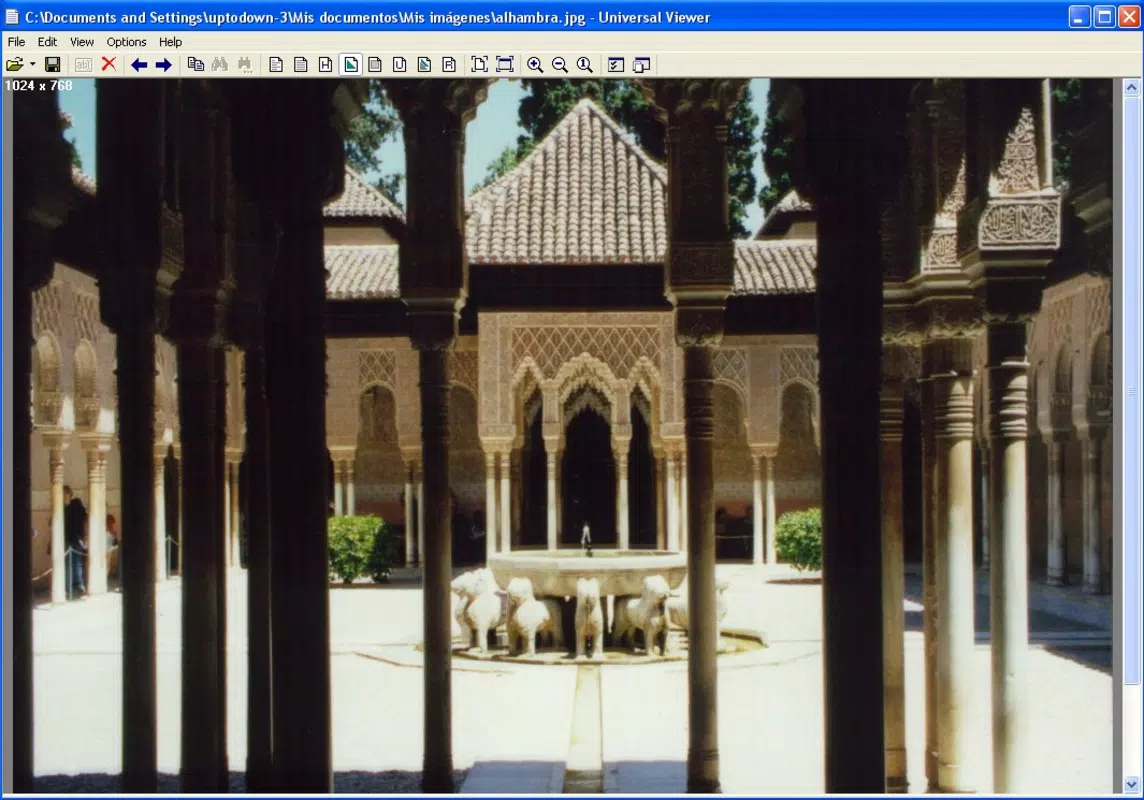The width and height of the screenshot is (1144, 800).
Task: Click the scroll down arrow of vertical scrollbar
Action: tap(1132, 785)
